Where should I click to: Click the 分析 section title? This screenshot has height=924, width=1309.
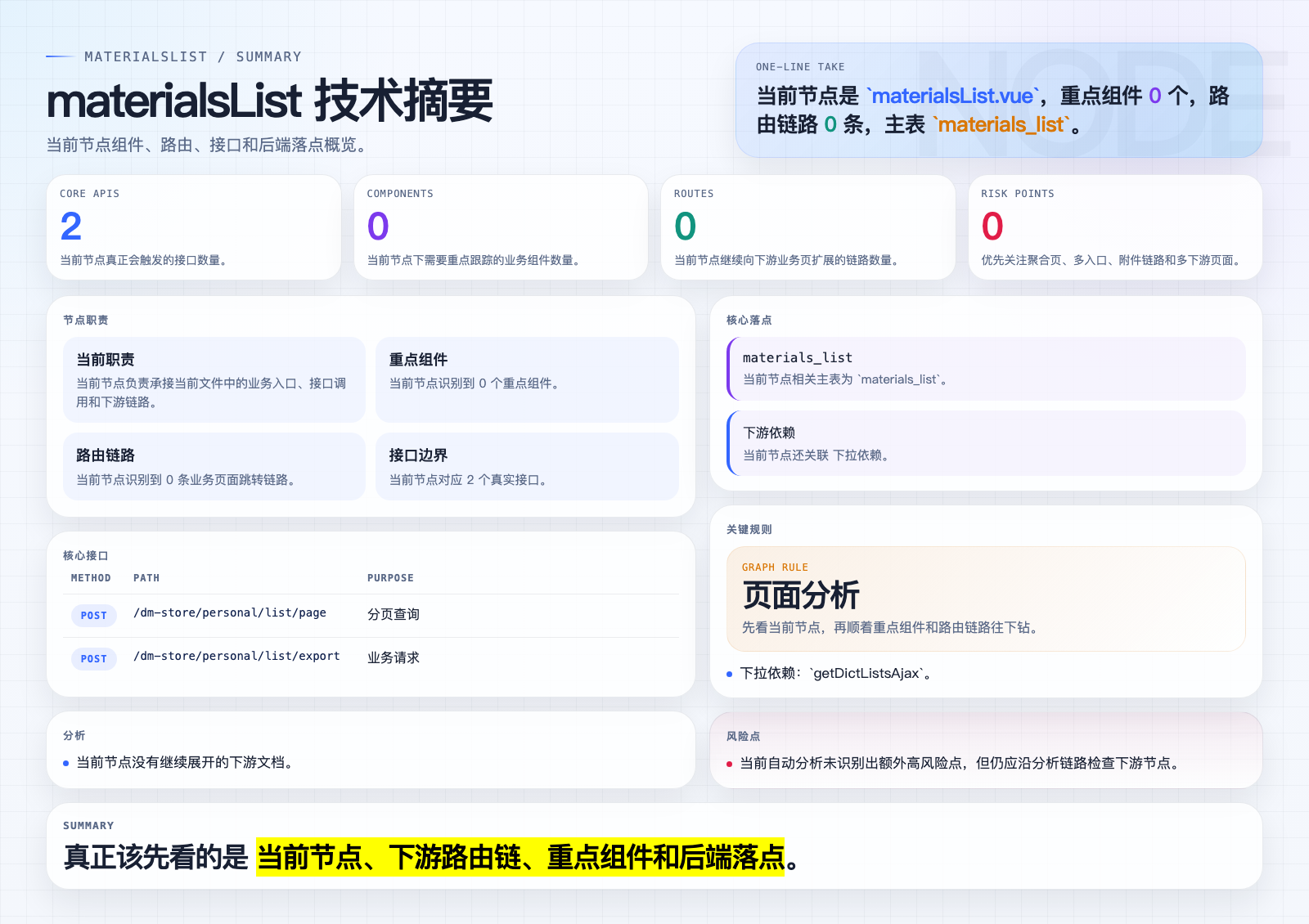(74, 736)
